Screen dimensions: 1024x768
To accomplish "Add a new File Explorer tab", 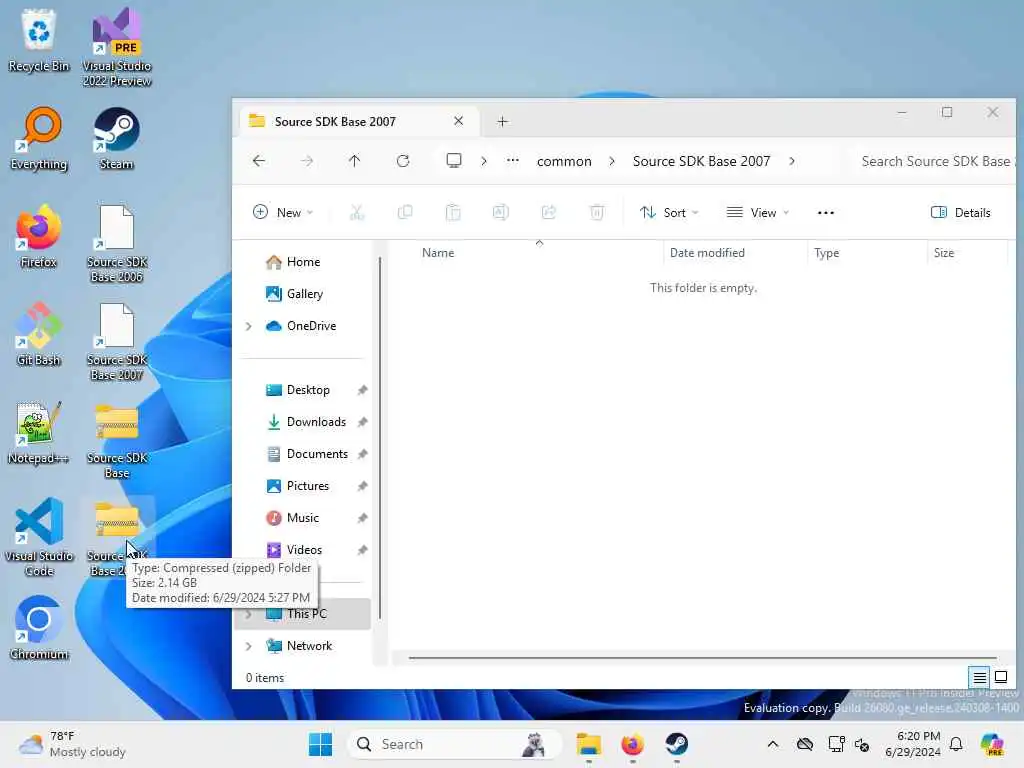I will click(x=502, y=121).
